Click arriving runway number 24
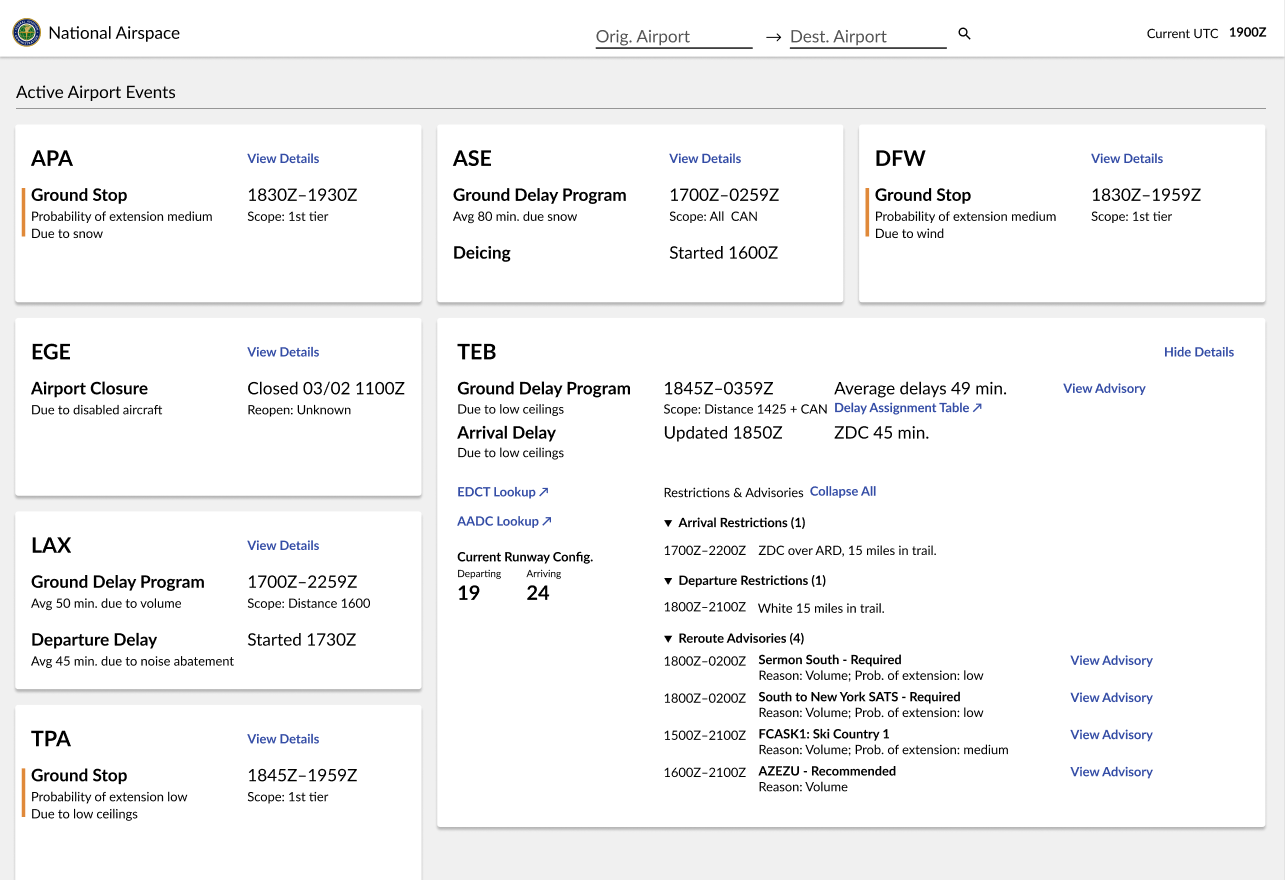This screenshot has height=880, width=1285. (x=538, y=593)
